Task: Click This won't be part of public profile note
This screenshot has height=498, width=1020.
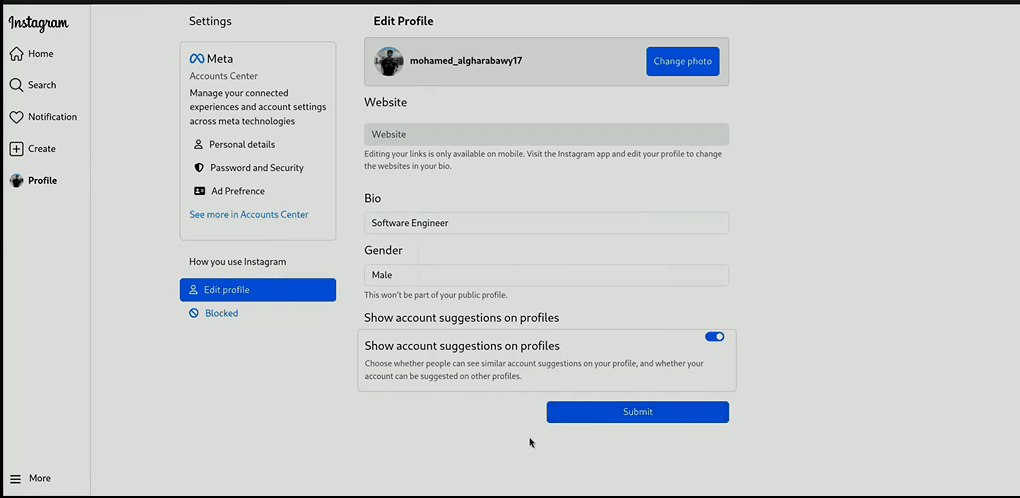Action: (x=435, y=295)
